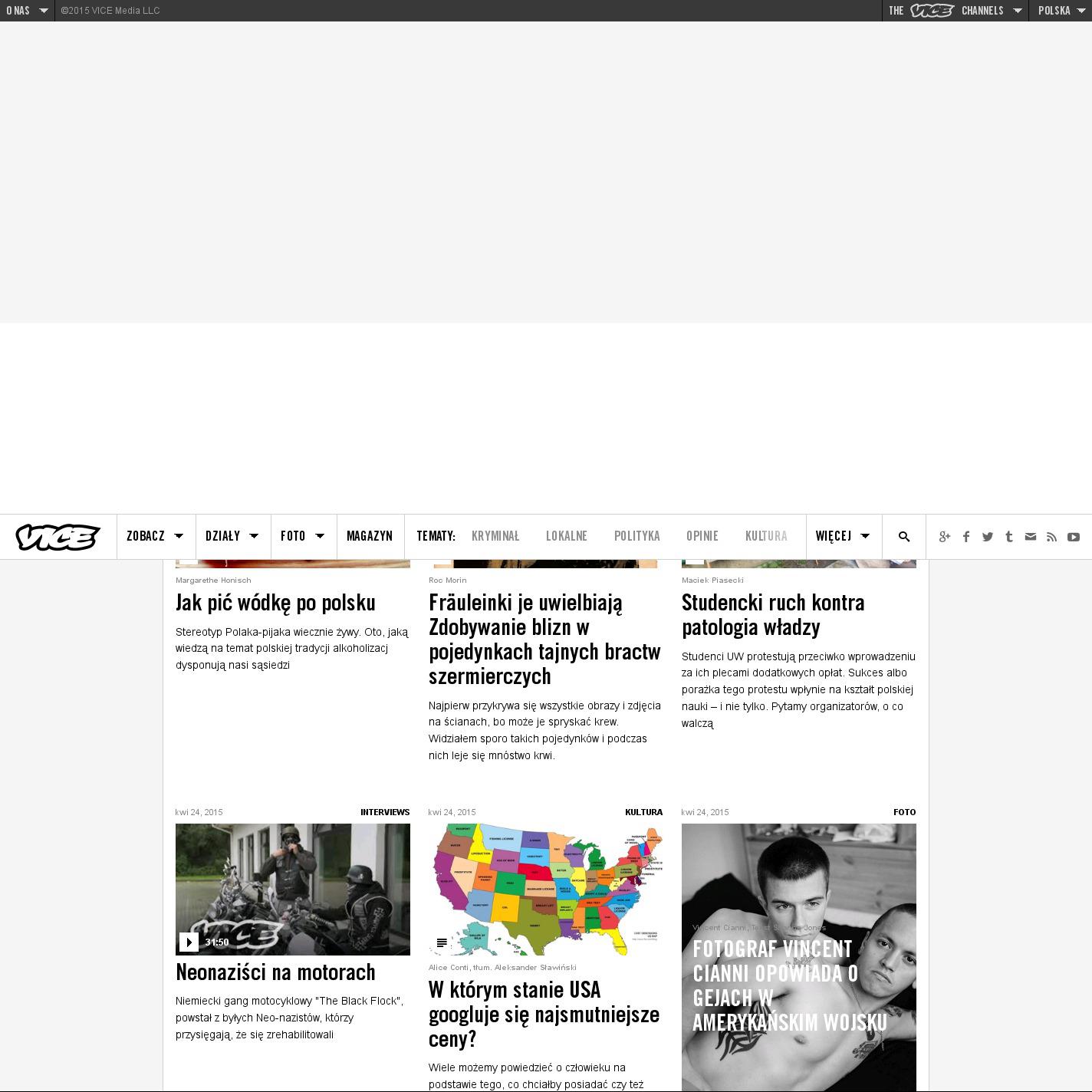Visit the Facebook page icon
The image size is (1092, 1092).
[966, 537]
